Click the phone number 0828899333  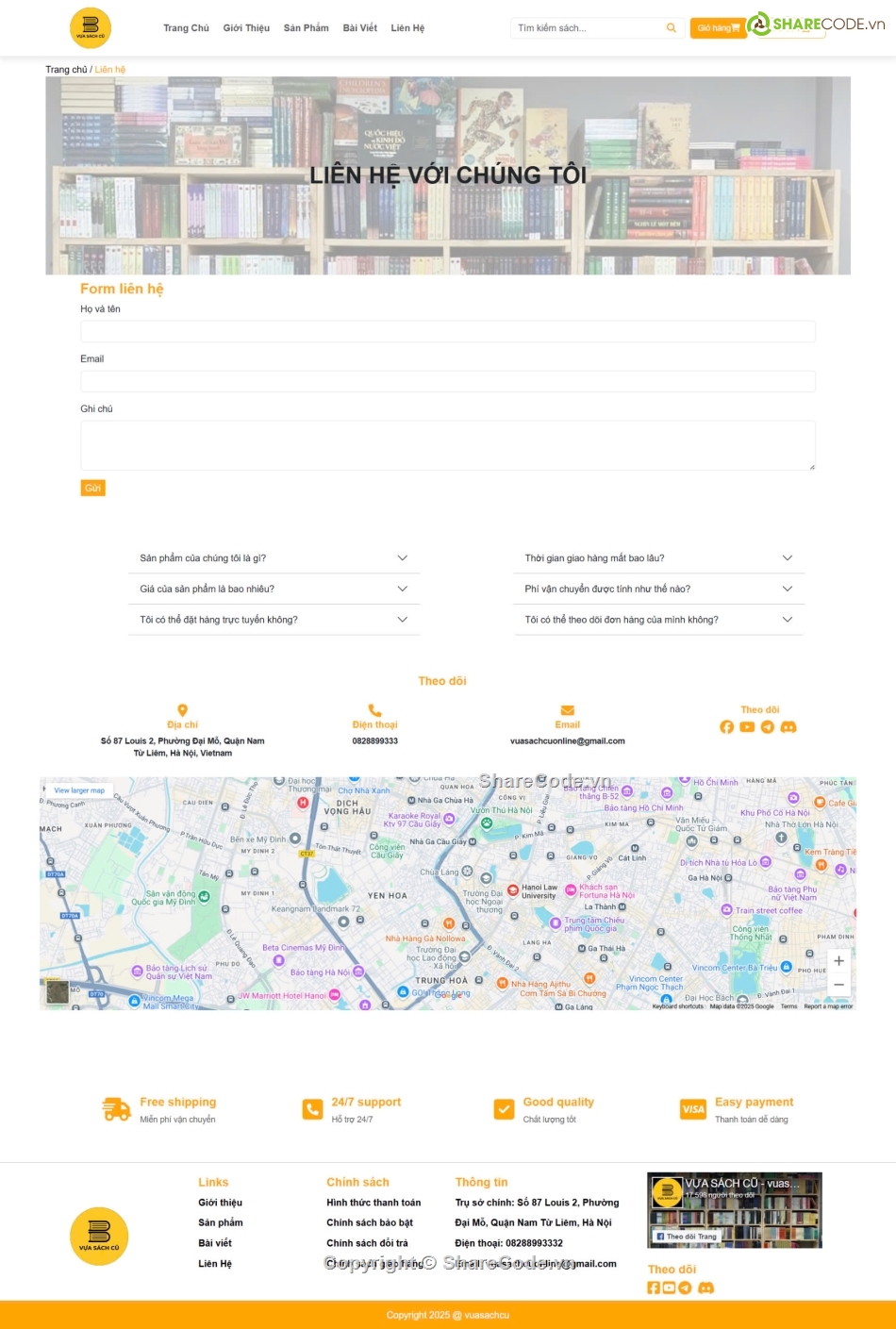point(375,741)
